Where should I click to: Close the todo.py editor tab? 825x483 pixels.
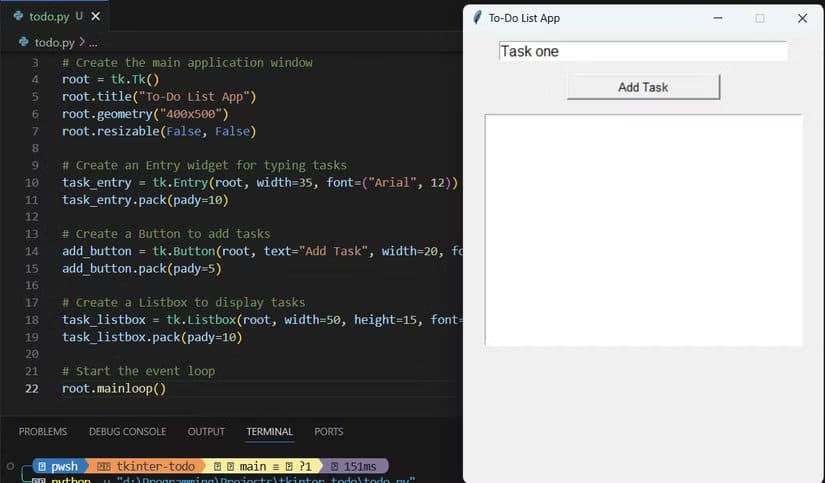pos(96,17)
